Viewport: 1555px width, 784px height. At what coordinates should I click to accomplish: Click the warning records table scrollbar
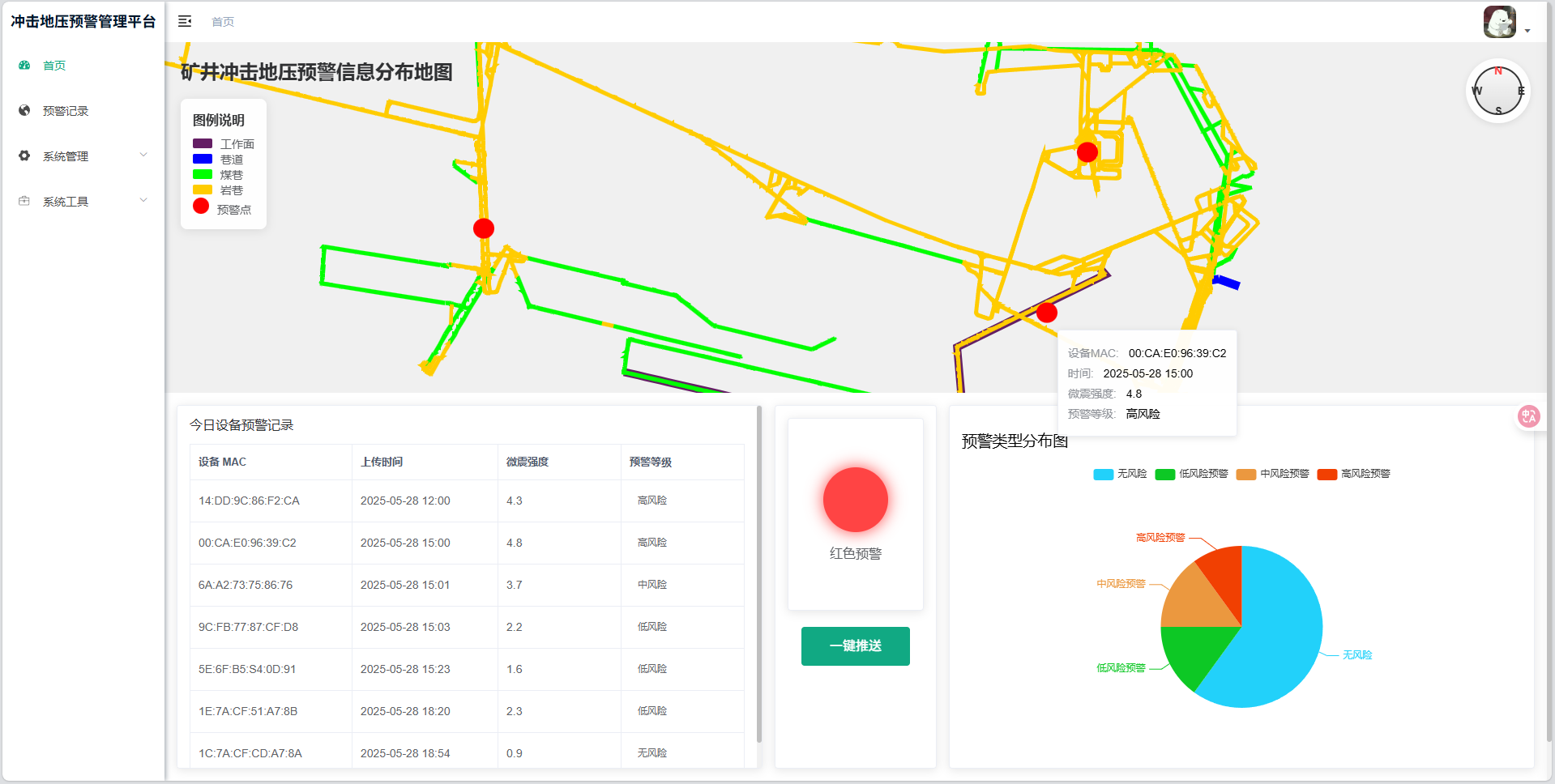click(x=758, y=575)
